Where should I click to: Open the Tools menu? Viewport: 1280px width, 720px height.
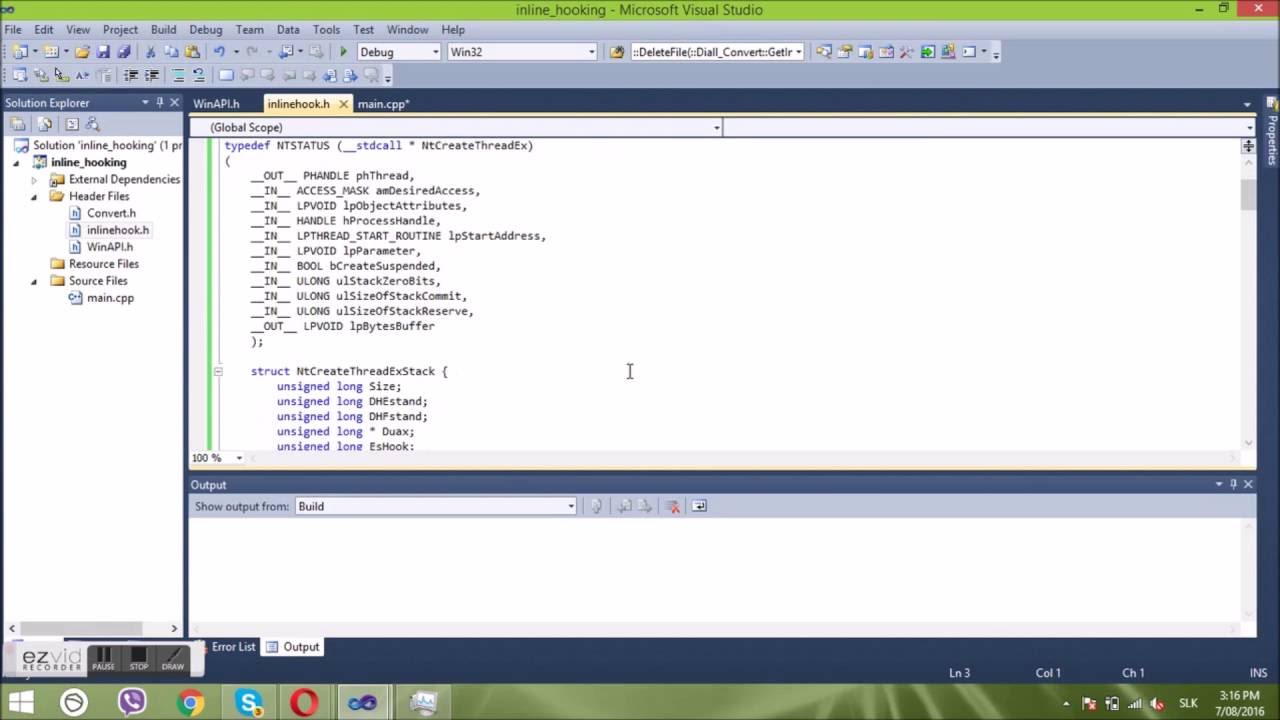[326, 30]
